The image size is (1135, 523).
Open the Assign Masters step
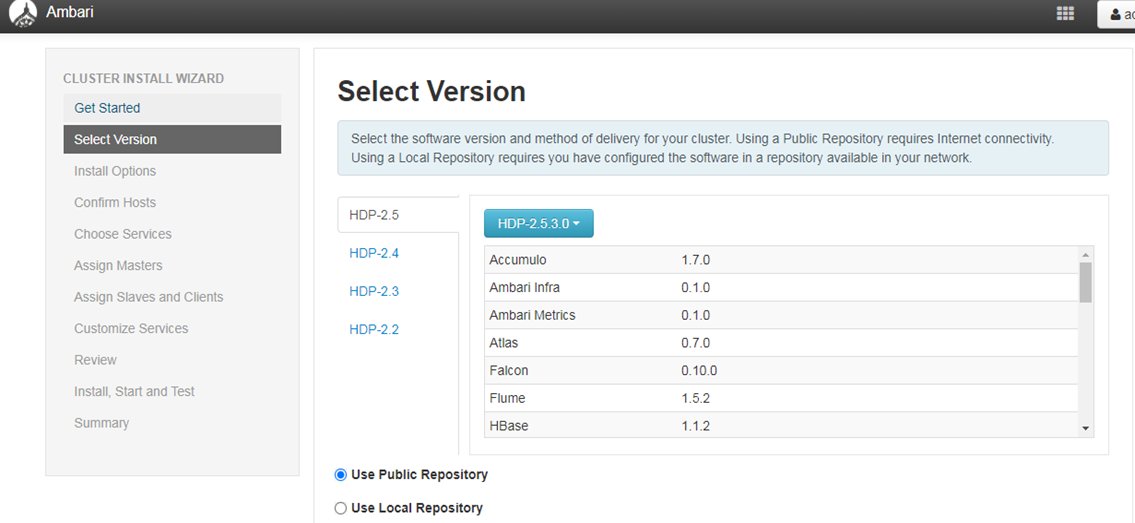(x=118, y=265)
